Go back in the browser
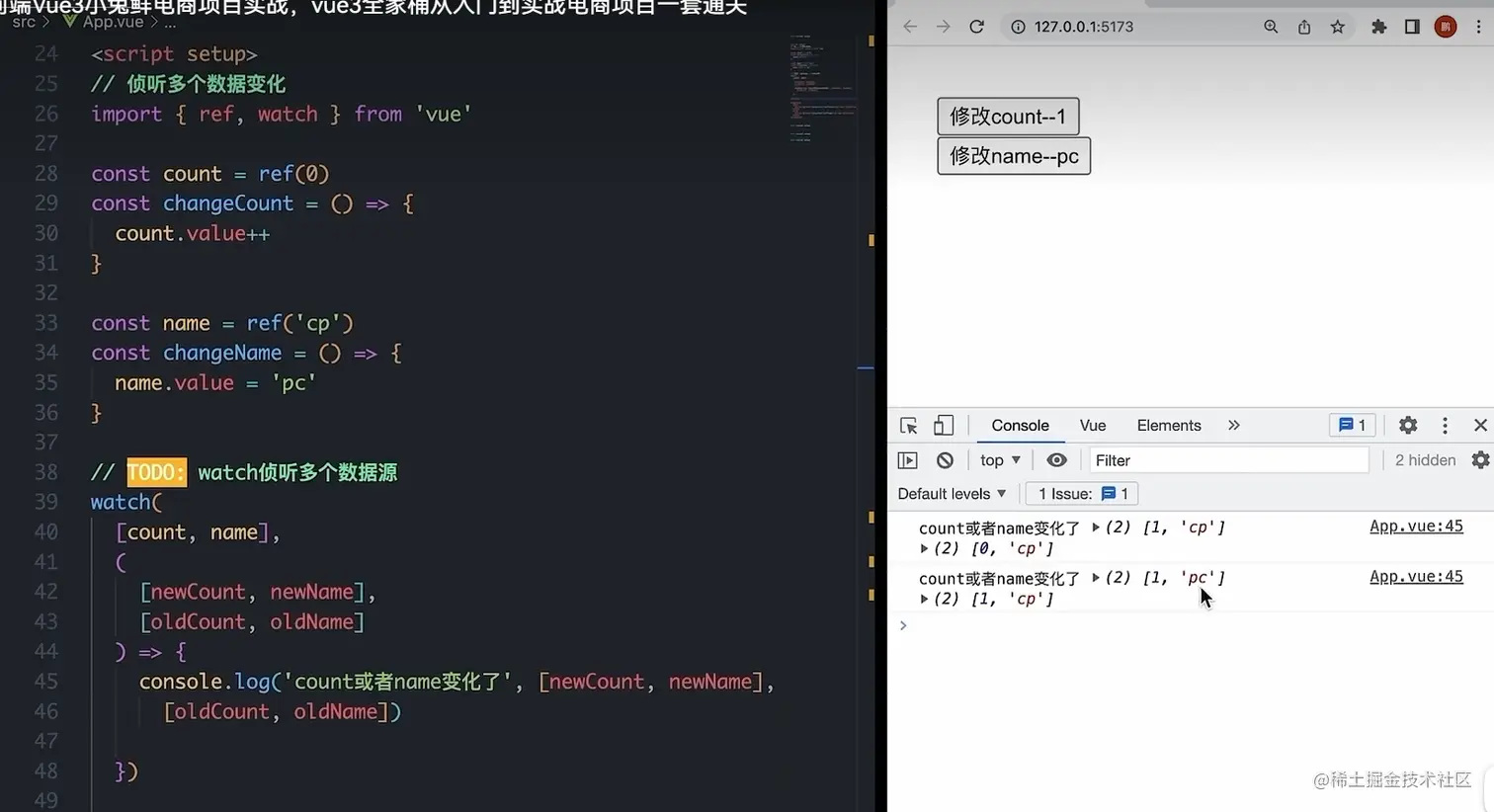 click(x=910, y=27)
